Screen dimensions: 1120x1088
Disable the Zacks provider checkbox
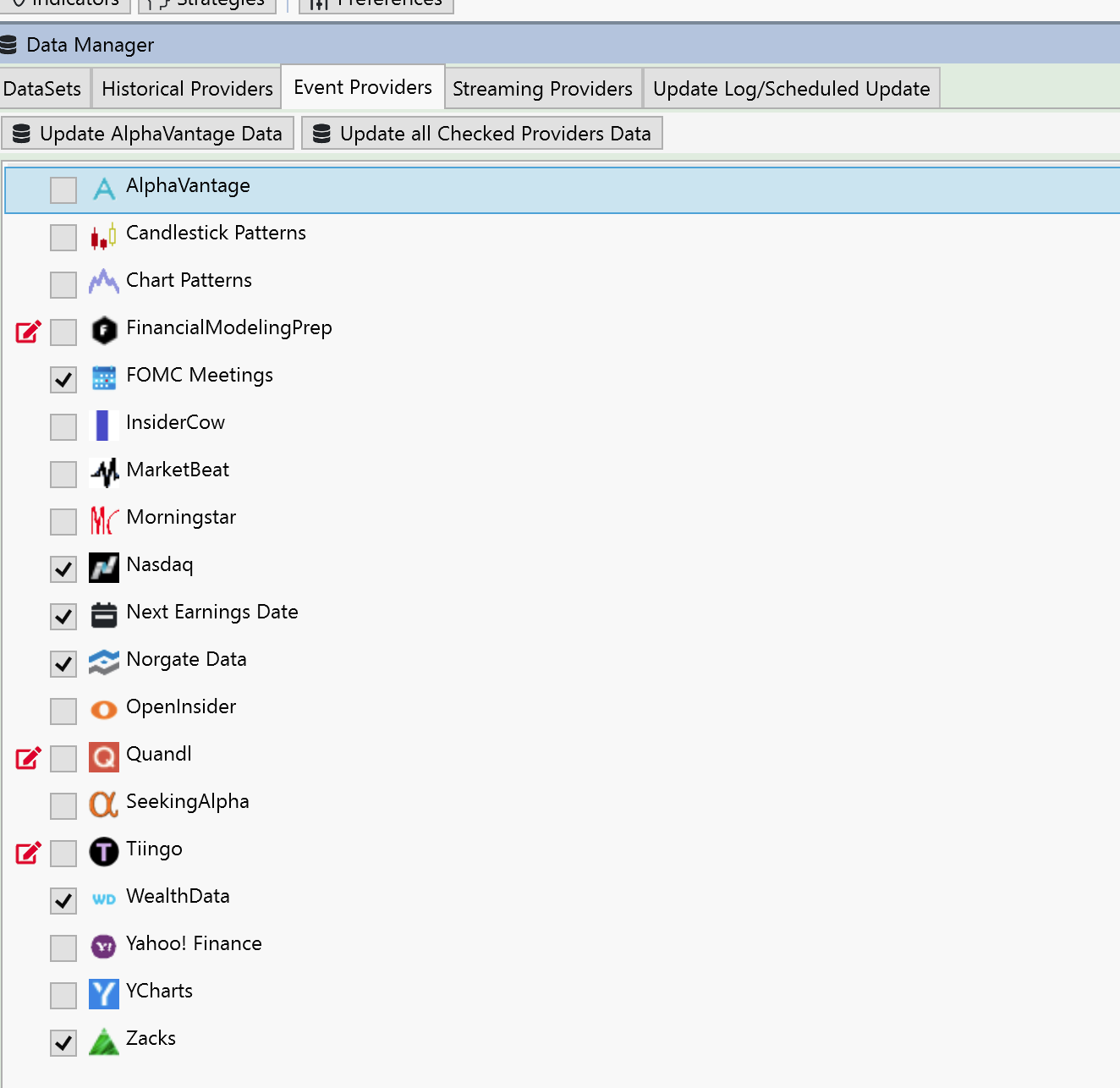tap(63, 1043)
